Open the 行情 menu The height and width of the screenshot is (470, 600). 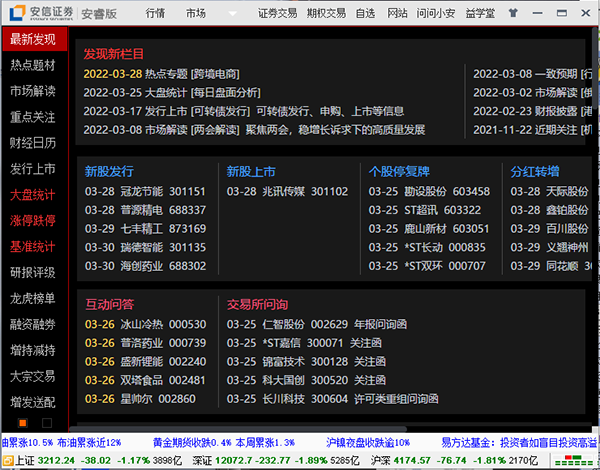[x=155, y=13]
